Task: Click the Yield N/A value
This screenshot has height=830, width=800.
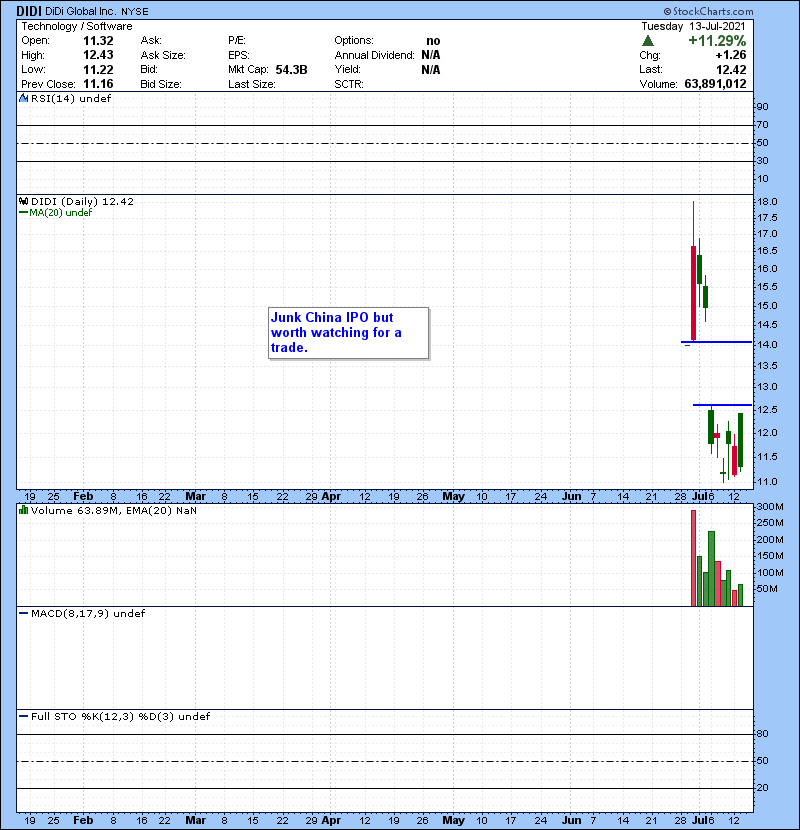Action: click(431, 69)
